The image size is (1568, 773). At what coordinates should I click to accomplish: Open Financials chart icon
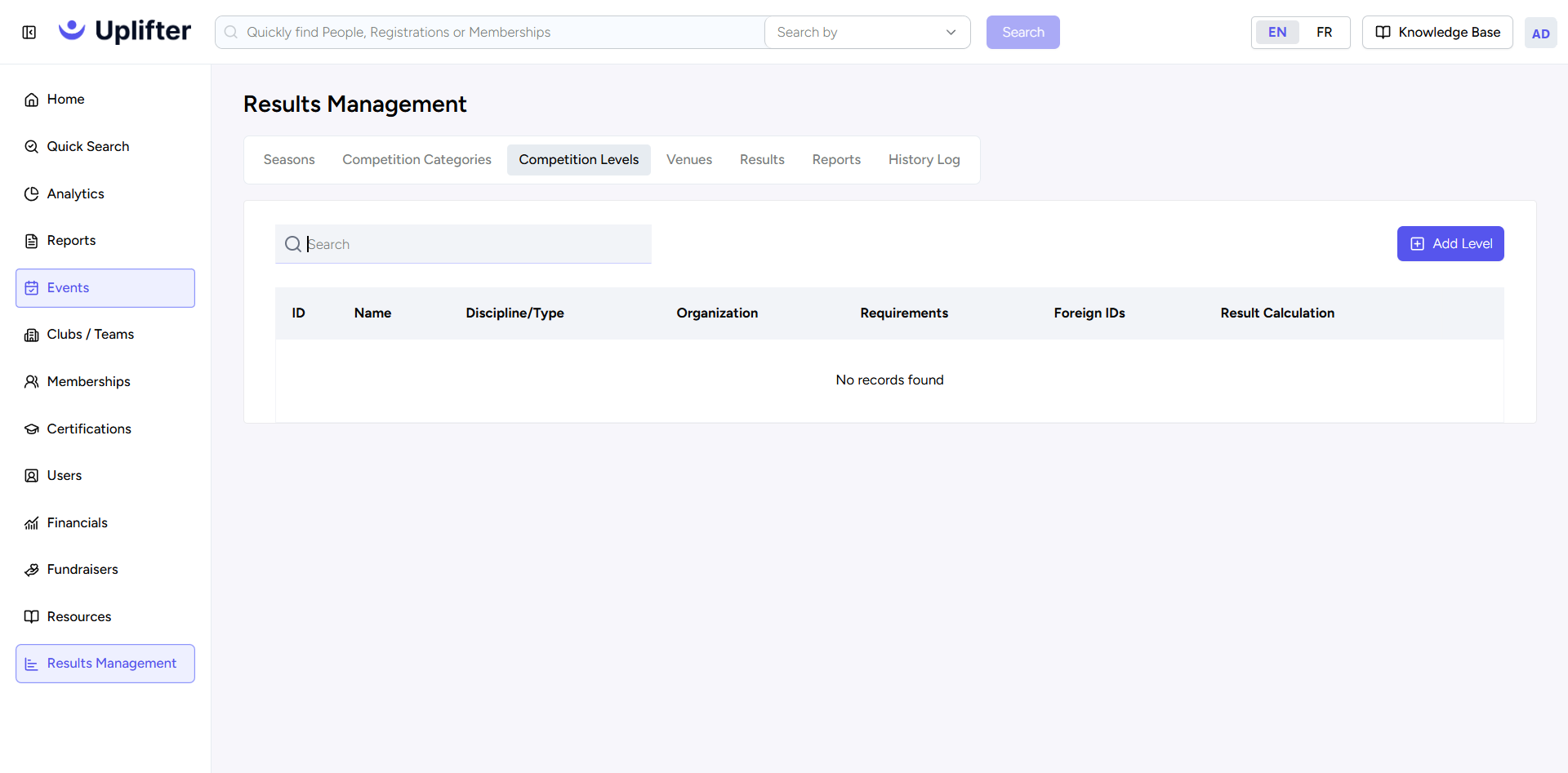click(32, 522)
